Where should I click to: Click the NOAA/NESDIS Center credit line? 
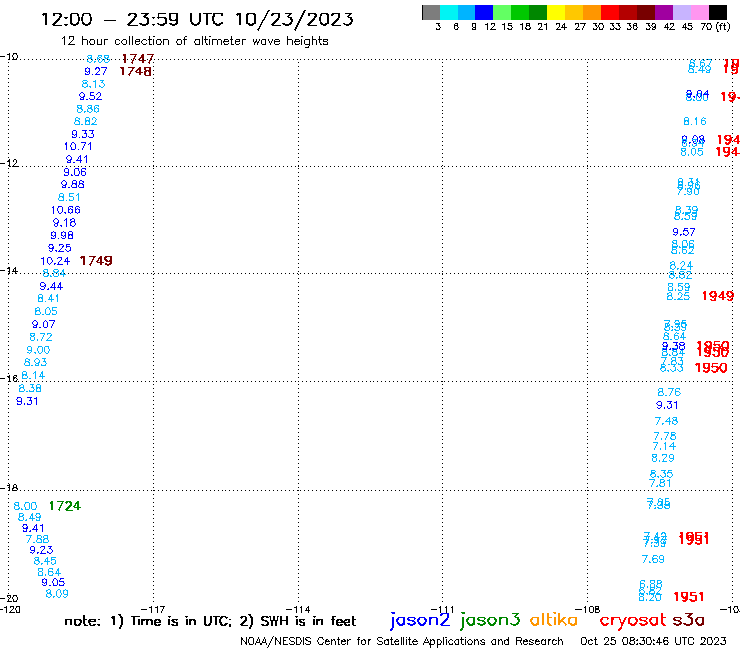click(402, 641)
